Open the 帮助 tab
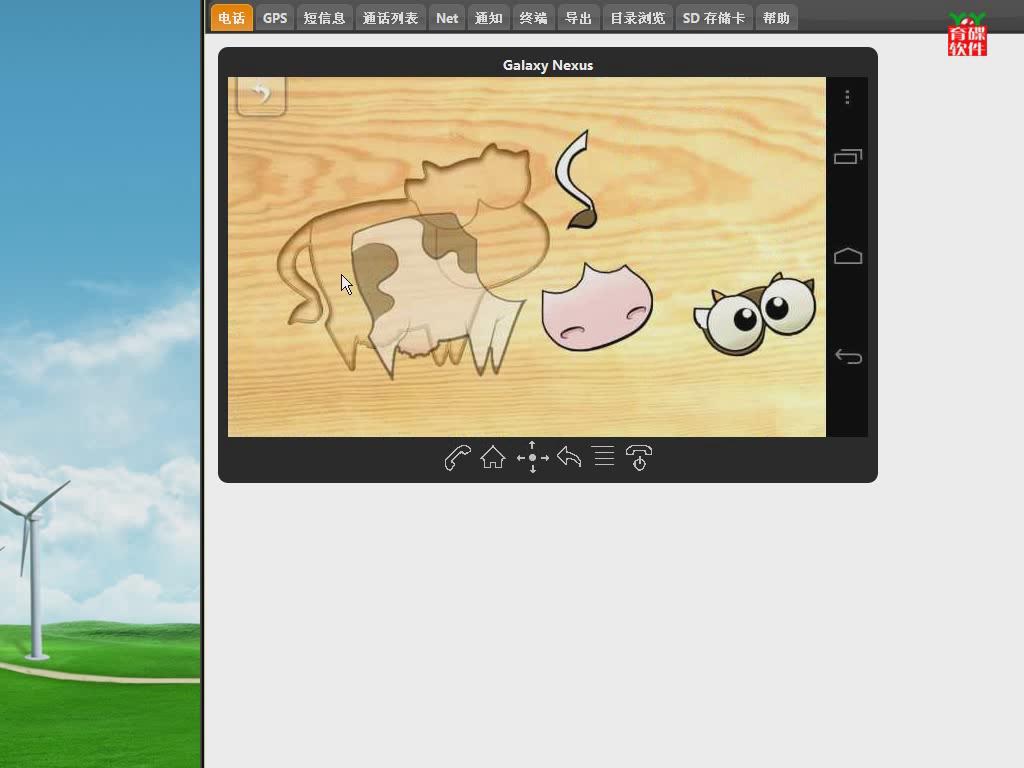Screen dimensions: 1024x768 click(x=776, y=18)
